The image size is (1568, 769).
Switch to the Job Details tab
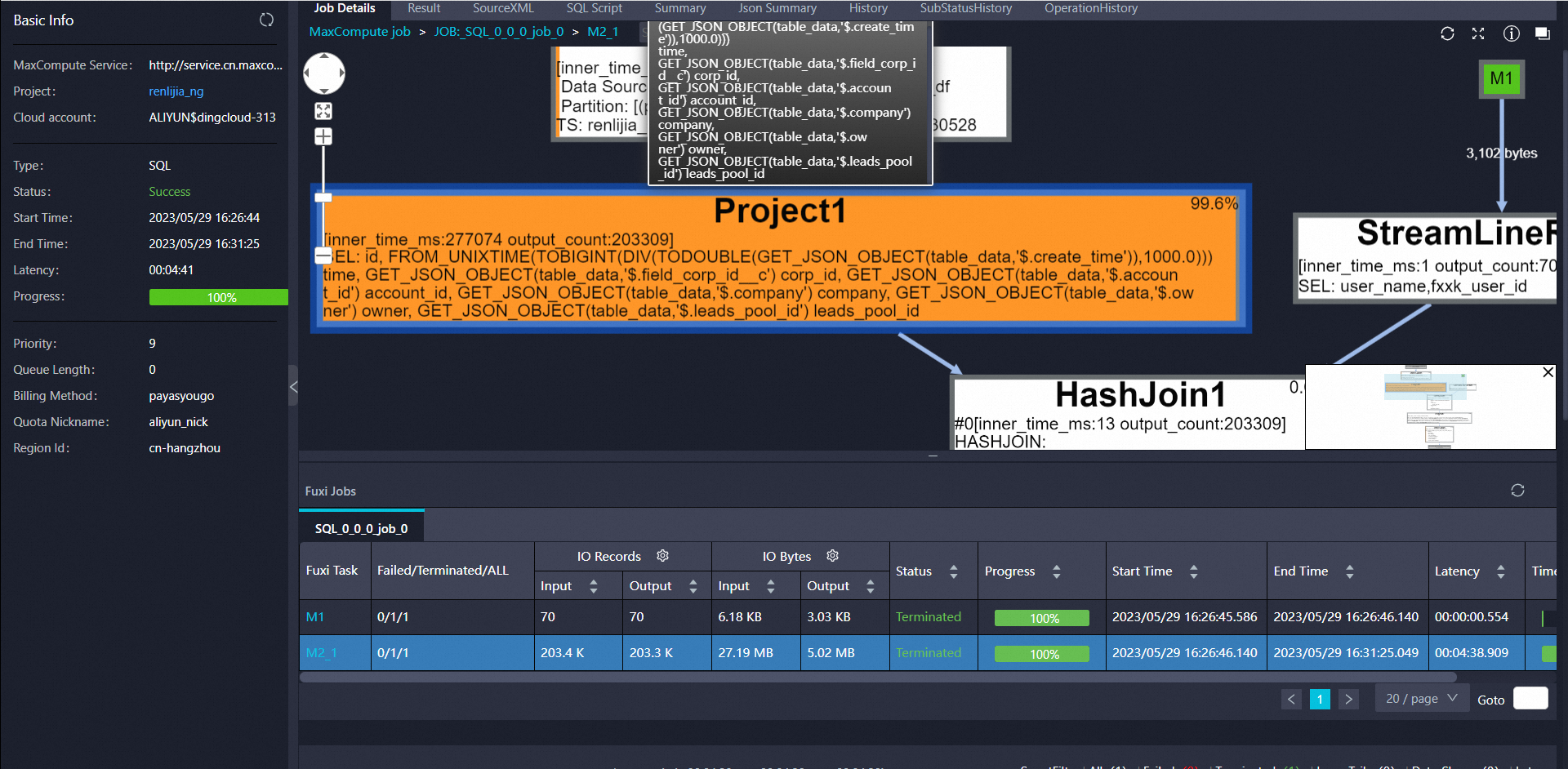[345, 8]
